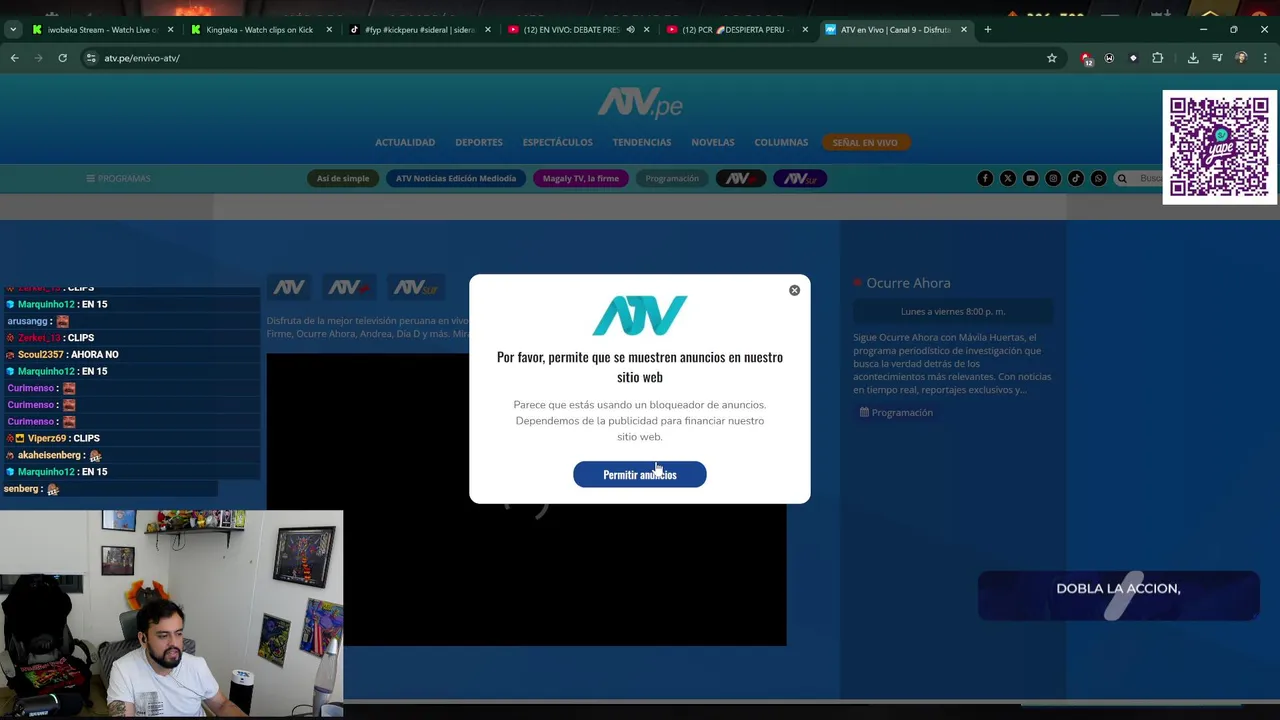This screenshot has height=720, width=1280.
Task: Click the Así de simple program pill
Action: 343,178
